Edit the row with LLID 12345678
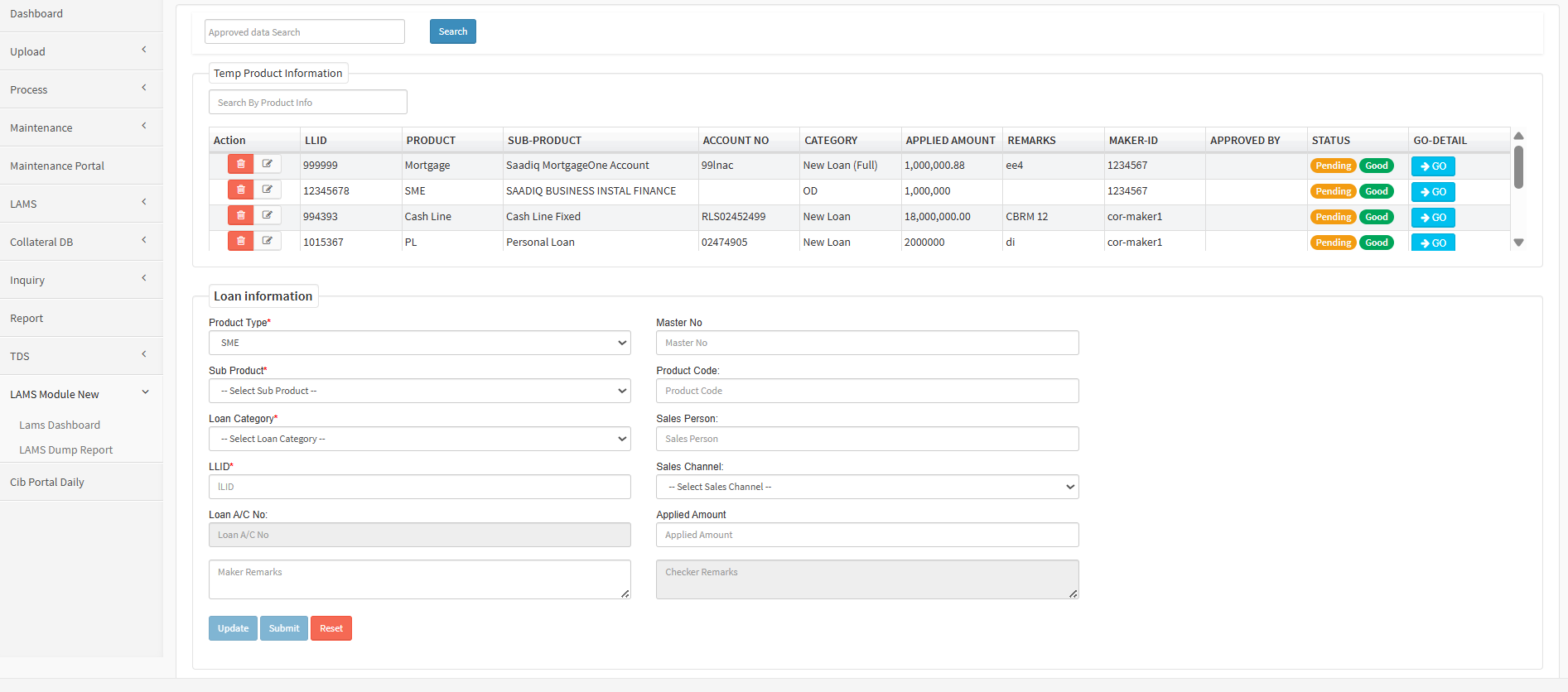The height and width of the screenshot is (692, 1568). [x=267, y=190]
